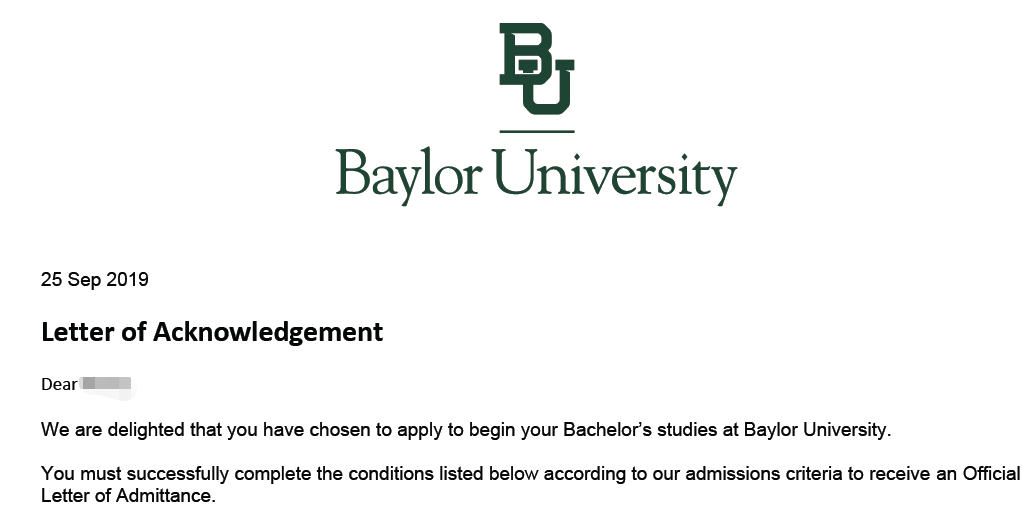Click the sentence starting We are delighted

(x=465, y=431)
